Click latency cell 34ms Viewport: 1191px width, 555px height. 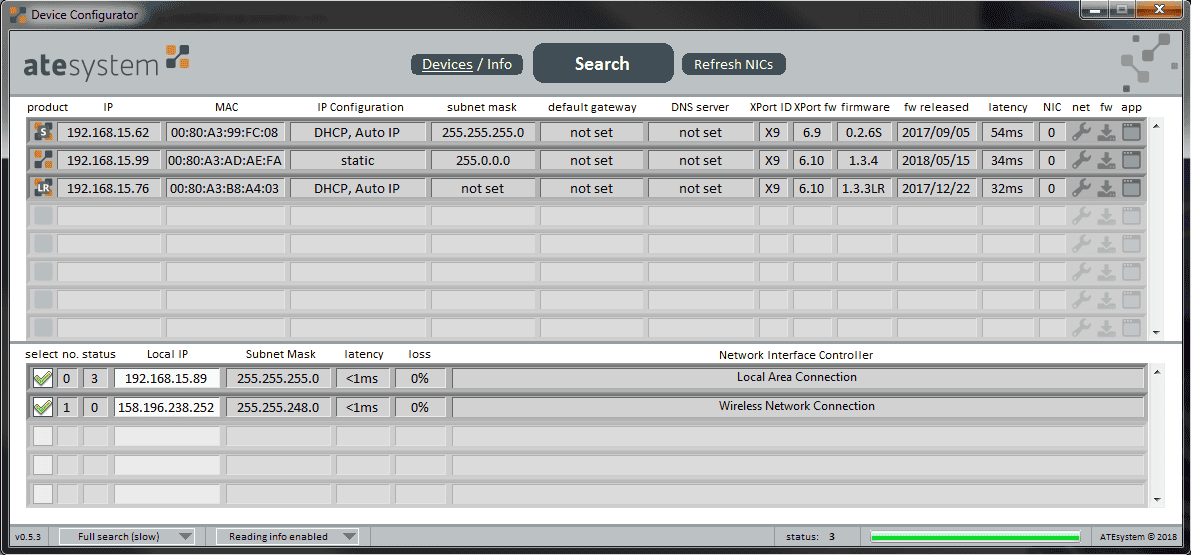[1008, 160]
